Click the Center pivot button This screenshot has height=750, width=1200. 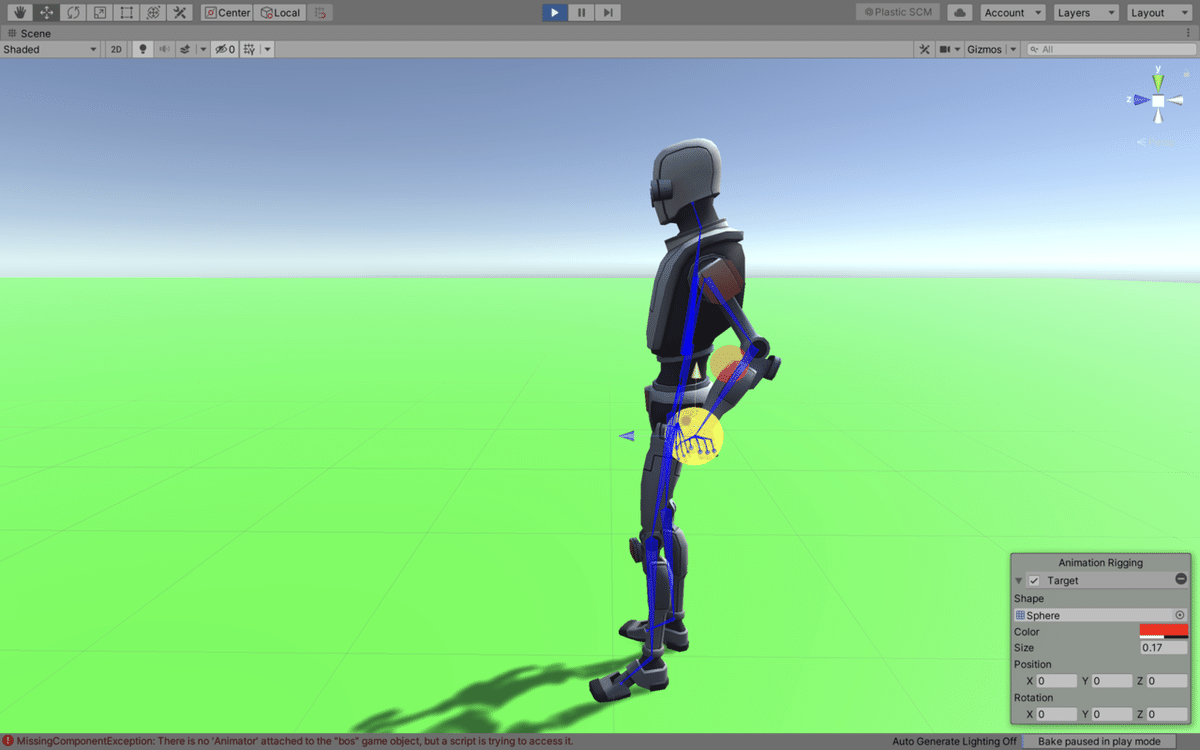pyautogui.click(x=226, y=12)
